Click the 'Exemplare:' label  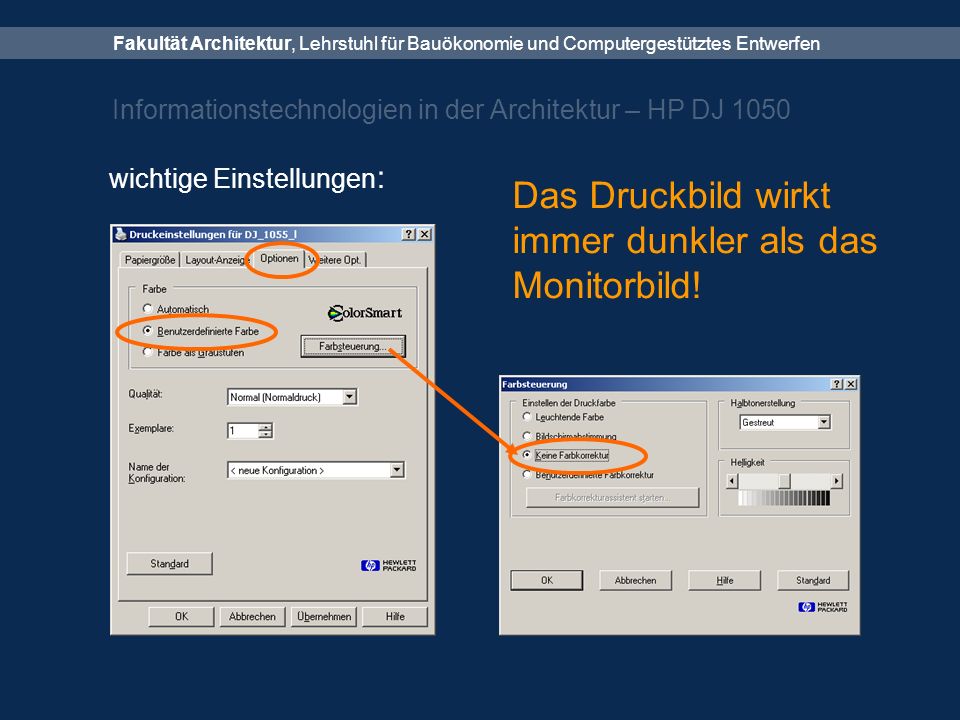(151, 428)
